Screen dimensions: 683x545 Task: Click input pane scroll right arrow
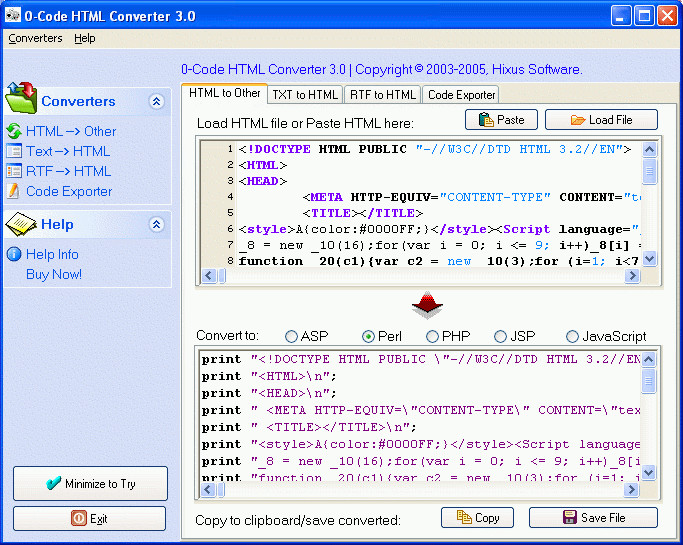[x=632, y=275]
